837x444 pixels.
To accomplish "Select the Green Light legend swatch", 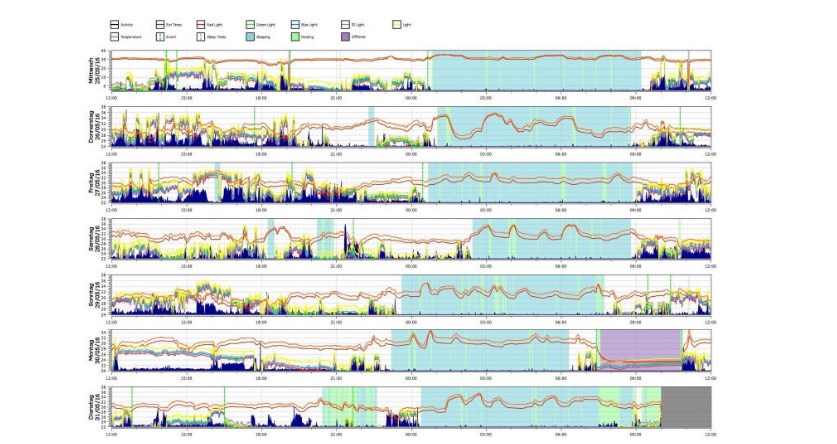I will click(x=250, y=25).
